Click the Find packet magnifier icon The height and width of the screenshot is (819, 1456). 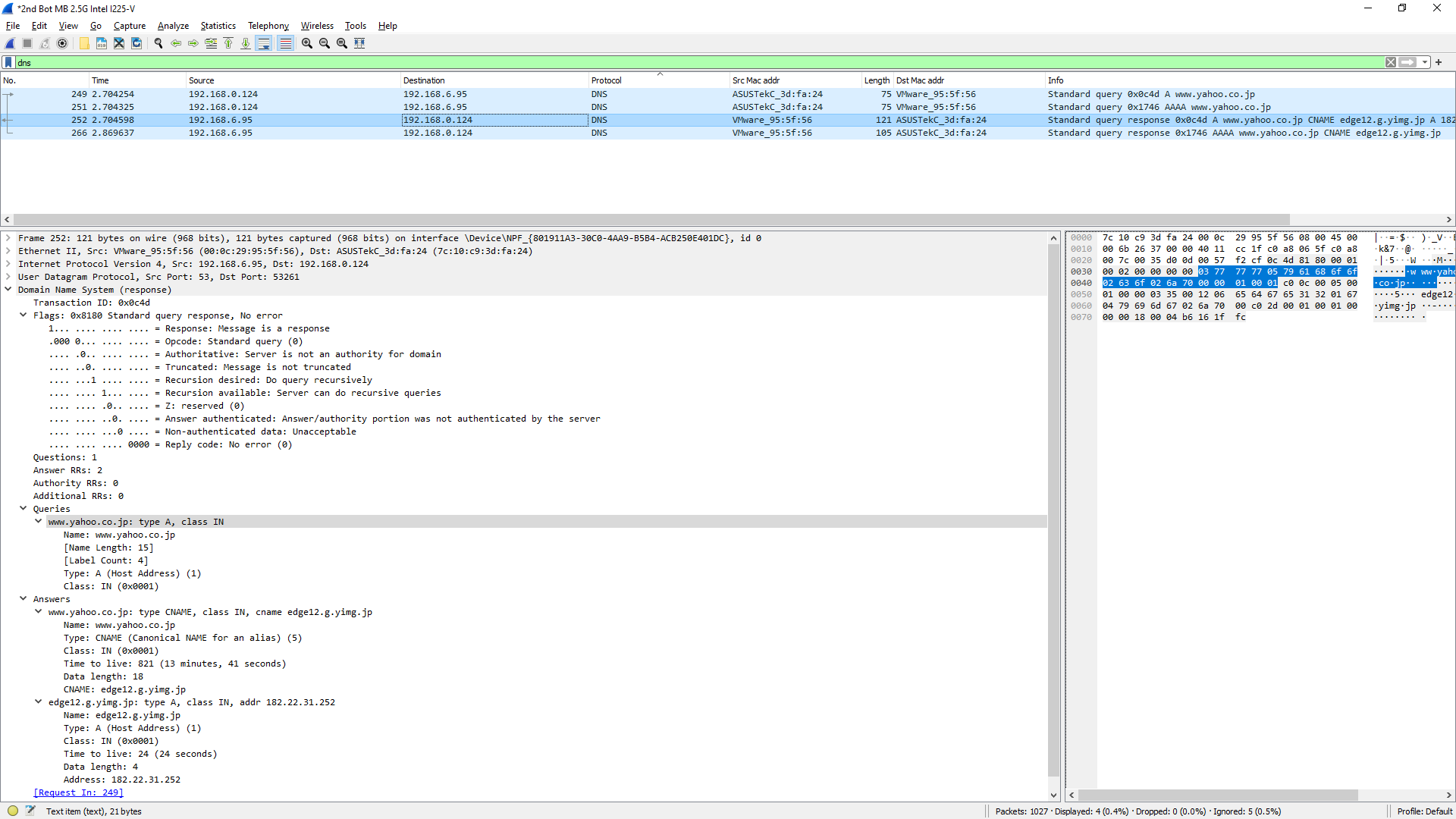pyautogui.click(x=158, y=43)
